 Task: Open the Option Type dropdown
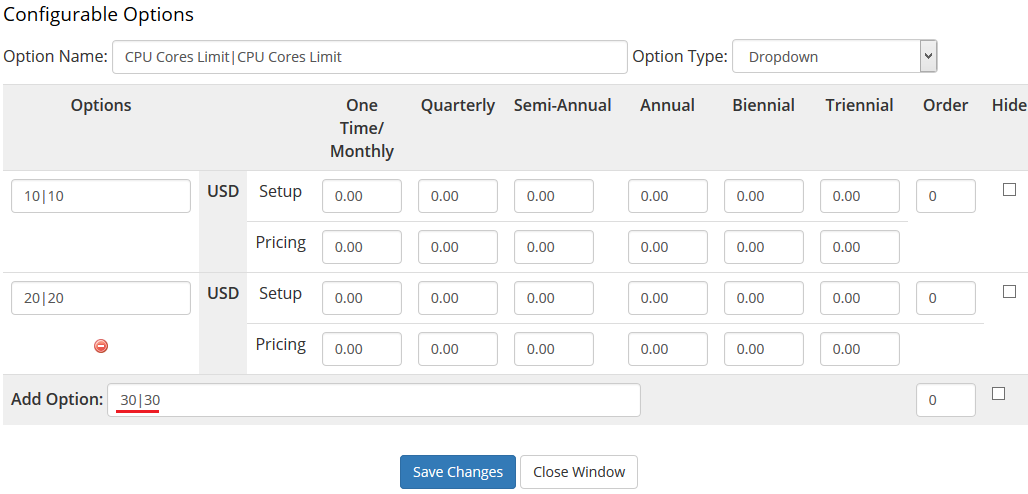(x=835, y=56)
